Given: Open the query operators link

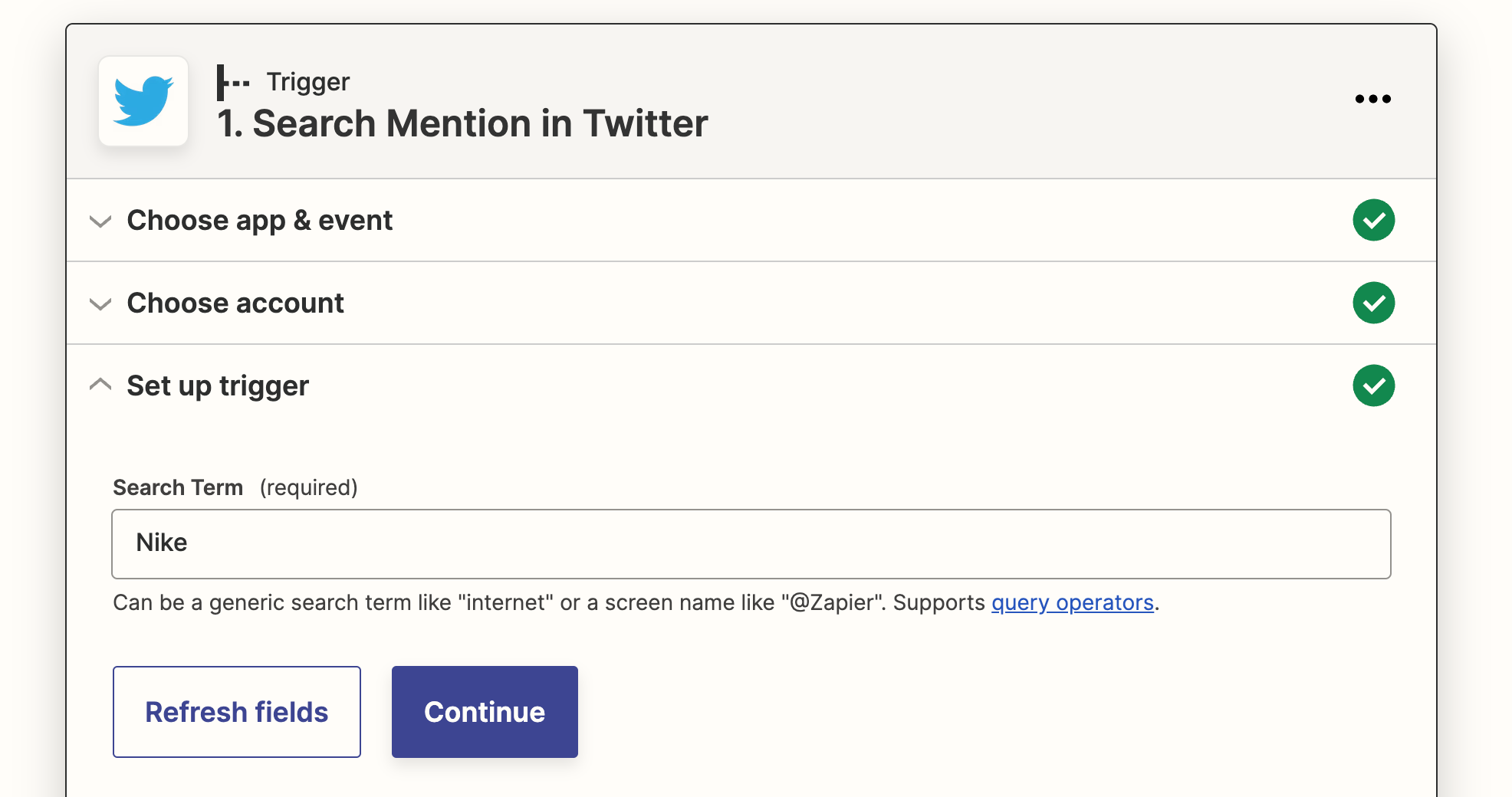Looking at the screenshot, I should point(1072,603).
